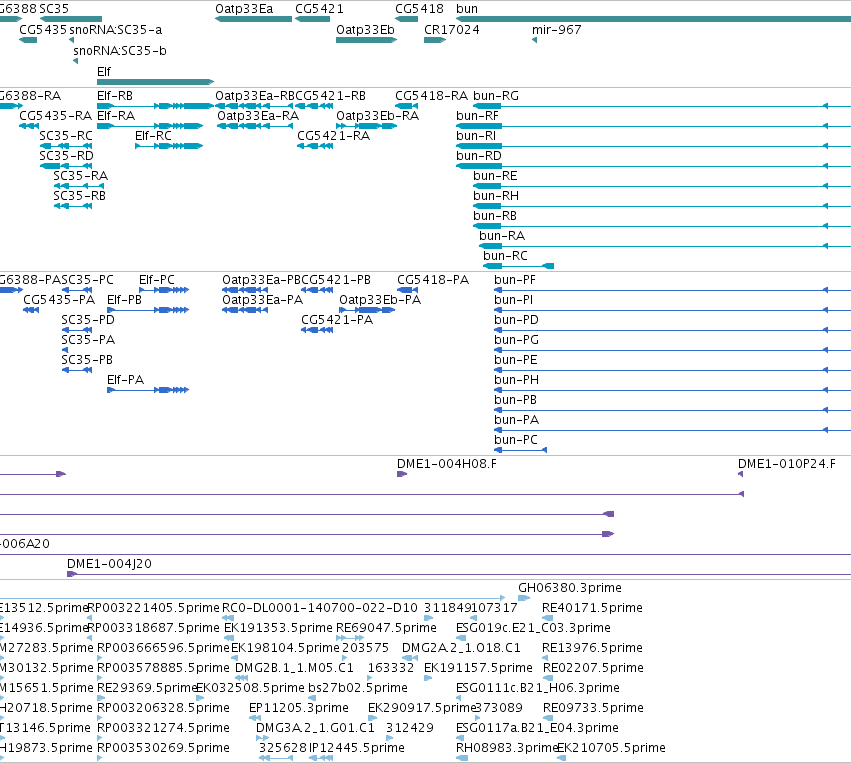Select the RC0-DL0001-140700-022-D10 label
This screenshot has width=851, height=763.
pyautogui.click(x=320, y=608)
